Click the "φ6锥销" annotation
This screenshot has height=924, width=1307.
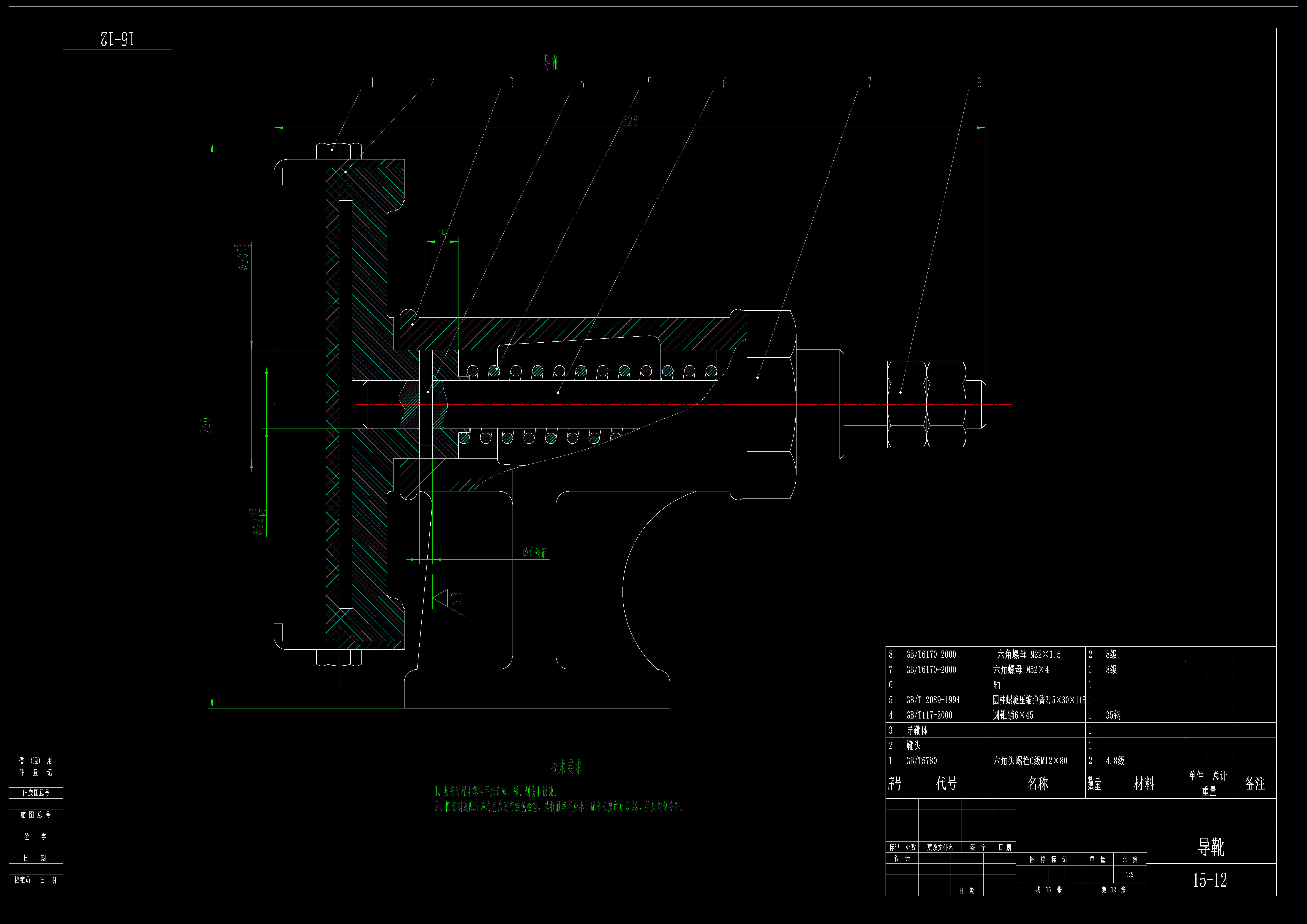coord(535,553)
